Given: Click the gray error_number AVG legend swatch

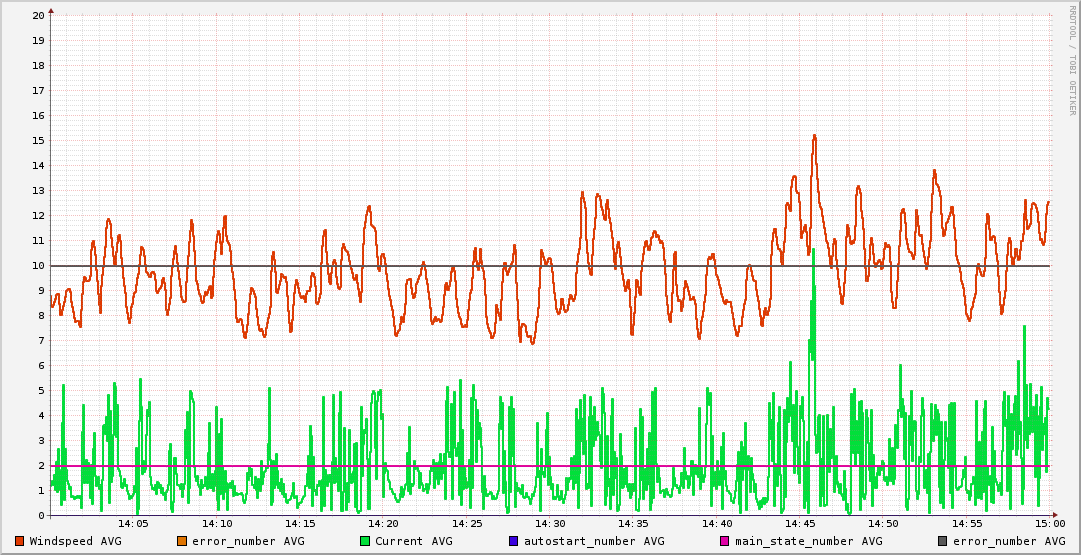Looking at the screenshot, I should point(943,541).
